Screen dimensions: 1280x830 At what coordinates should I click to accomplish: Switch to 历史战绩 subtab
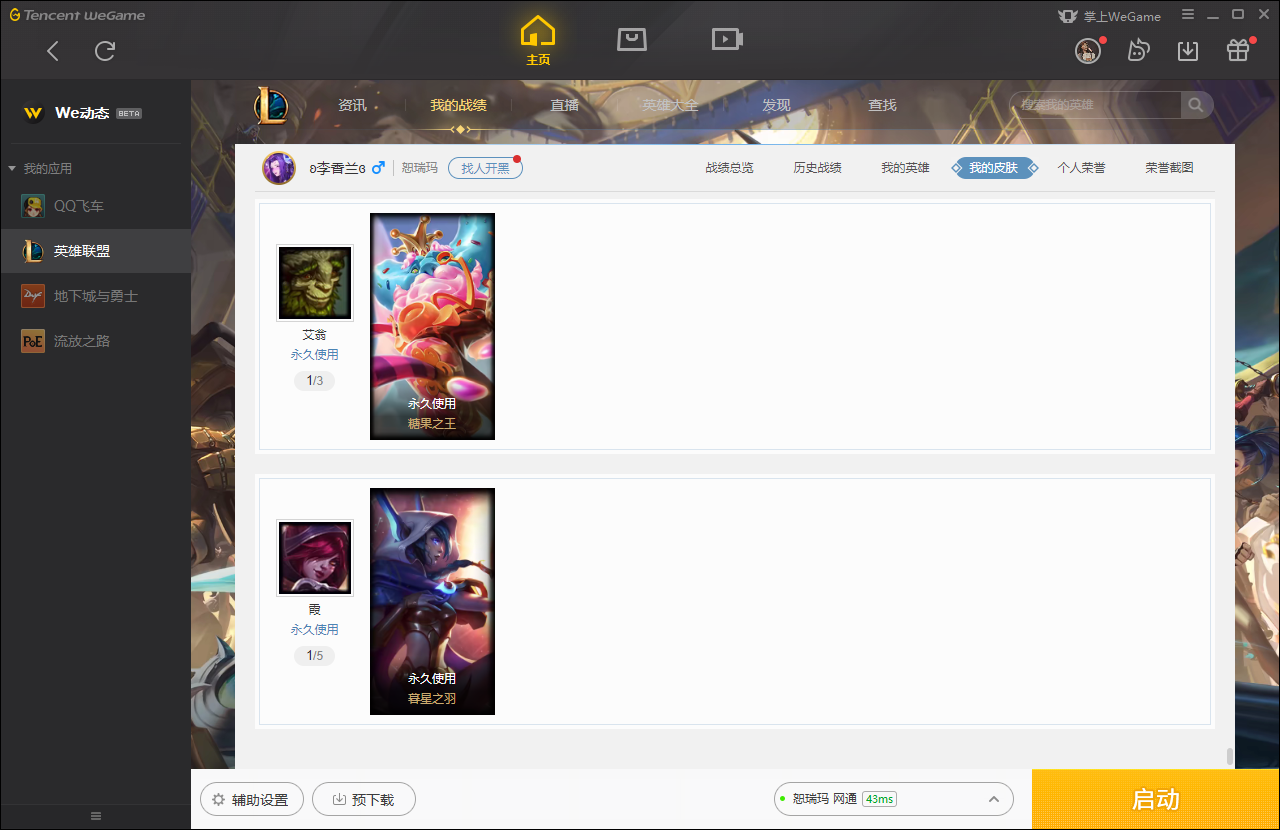817,168
